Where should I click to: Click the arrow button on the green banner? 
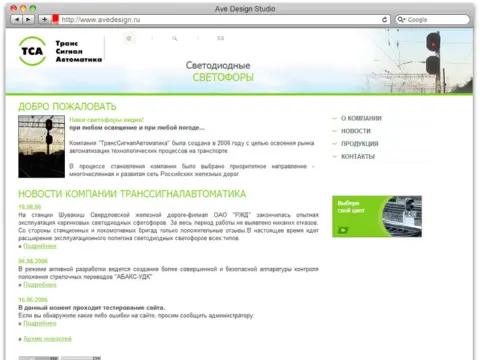[343, 230]
